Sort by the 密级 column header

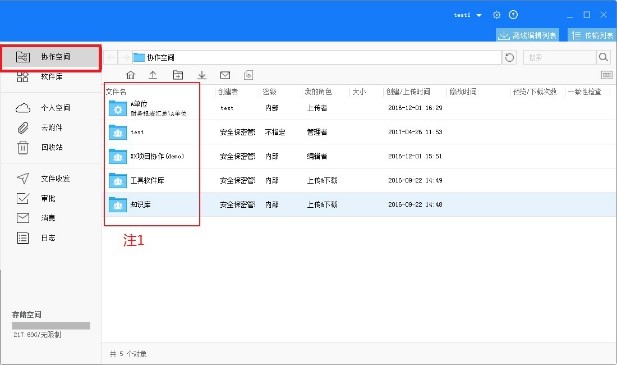[270, 92]
